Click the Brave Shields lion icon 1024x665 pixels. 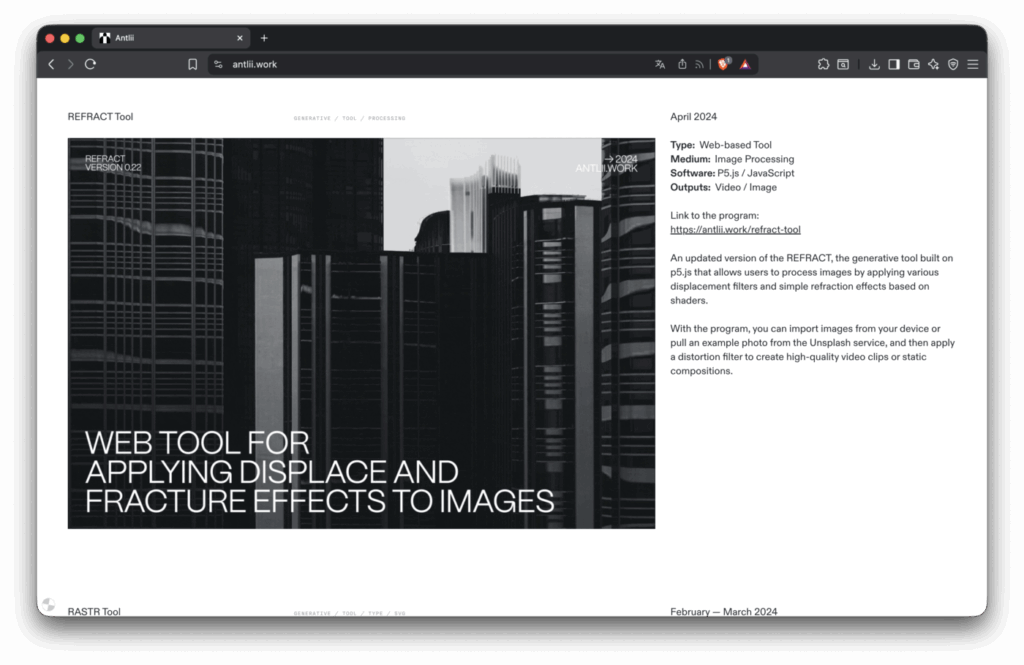[723, 64]
